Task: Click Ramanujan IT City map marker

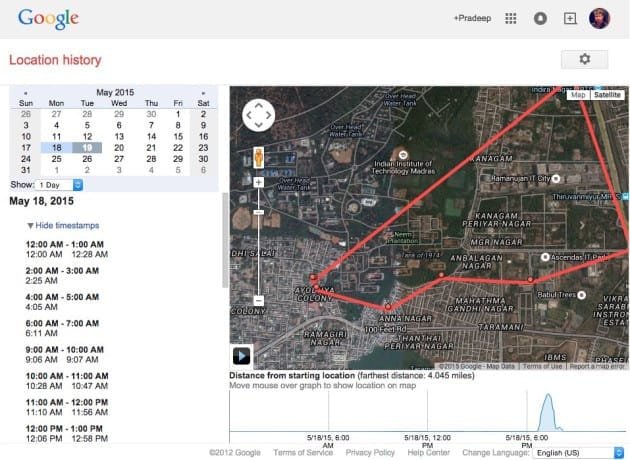Action: point(556,178)
